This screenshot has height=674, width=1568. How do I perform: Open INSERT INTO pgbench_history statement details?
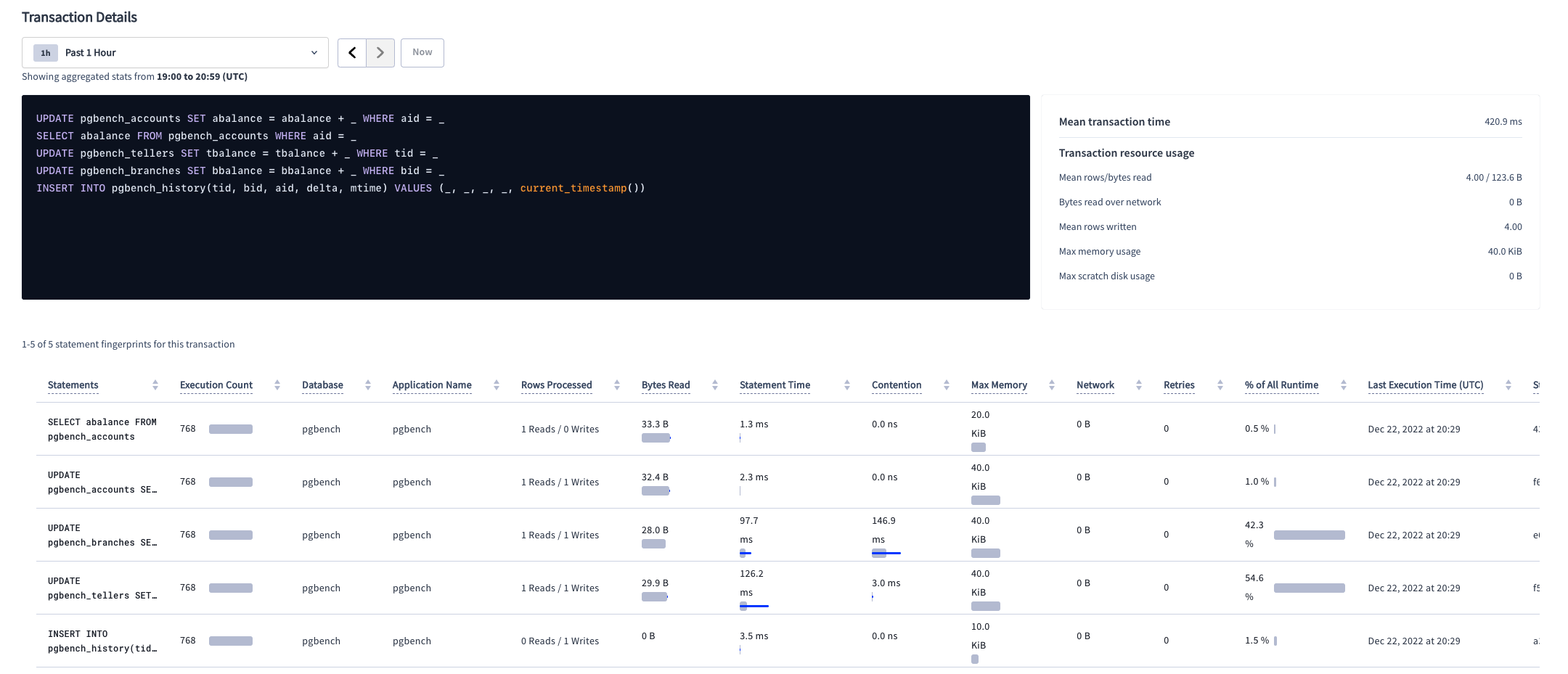point(102,641)
